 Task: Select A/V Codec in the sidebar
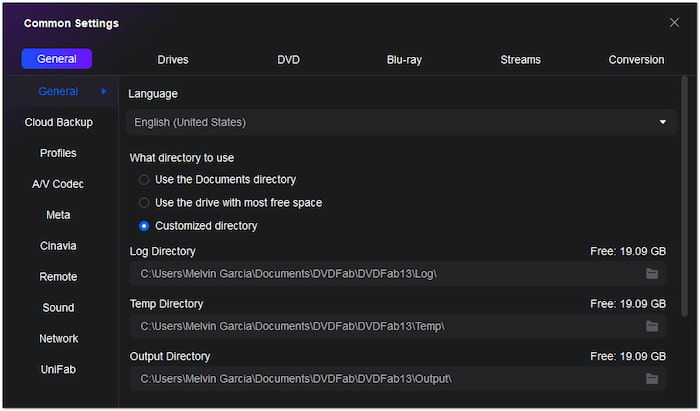tap(58, 184)
